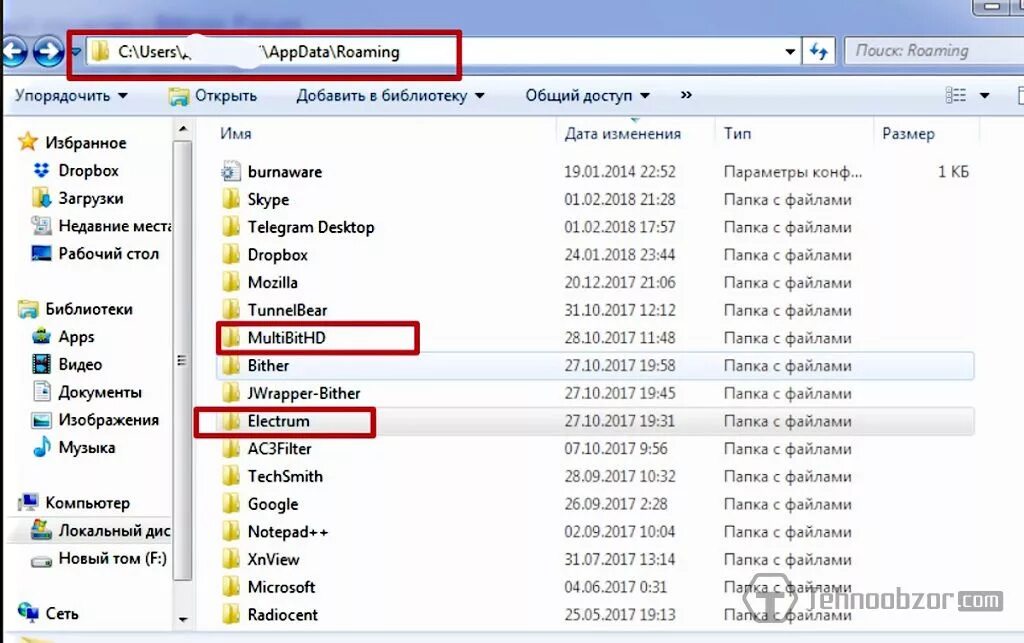Click the Параметры конф... type cell

[793, 172]
